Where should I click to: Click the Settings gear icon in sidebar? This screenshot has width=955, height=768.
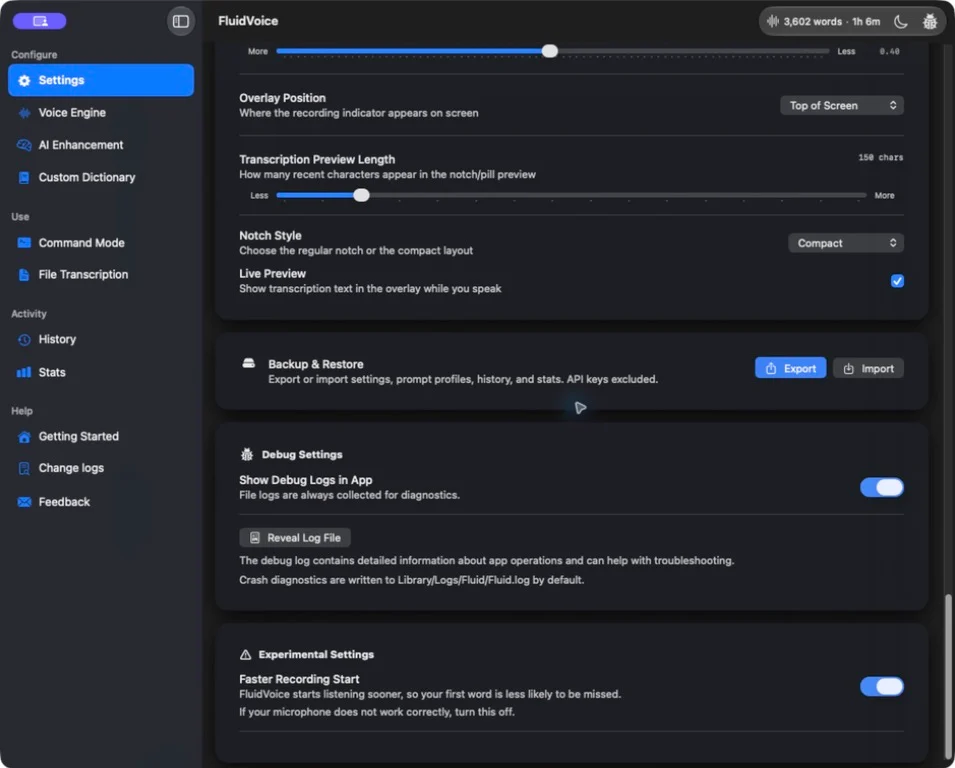pos(24,80)
